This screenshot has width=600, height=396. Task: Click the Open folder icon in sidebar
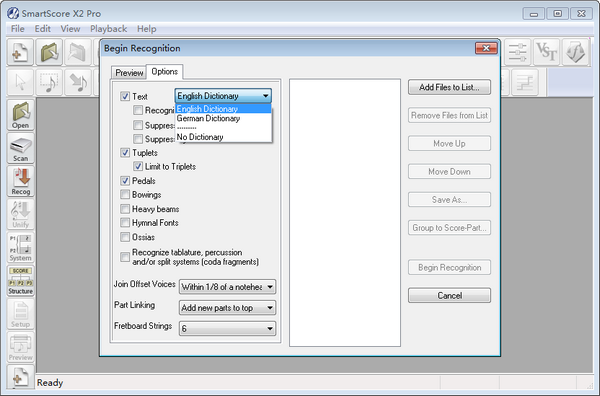[x=21, y=115]
